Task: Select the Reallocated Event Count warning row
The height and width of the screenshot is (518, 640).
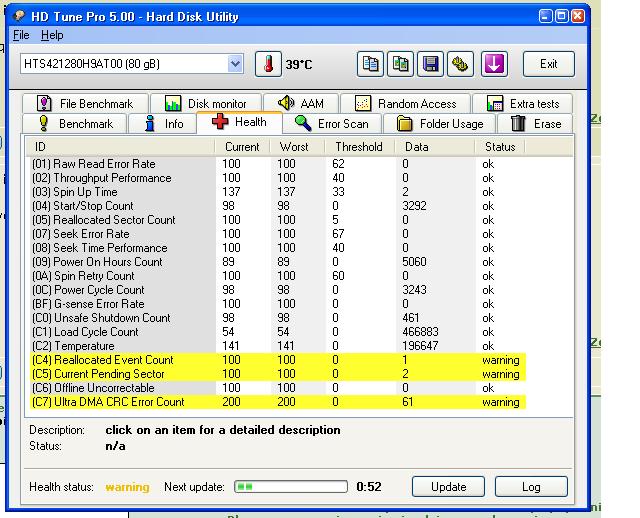Action: pos(278,360)
